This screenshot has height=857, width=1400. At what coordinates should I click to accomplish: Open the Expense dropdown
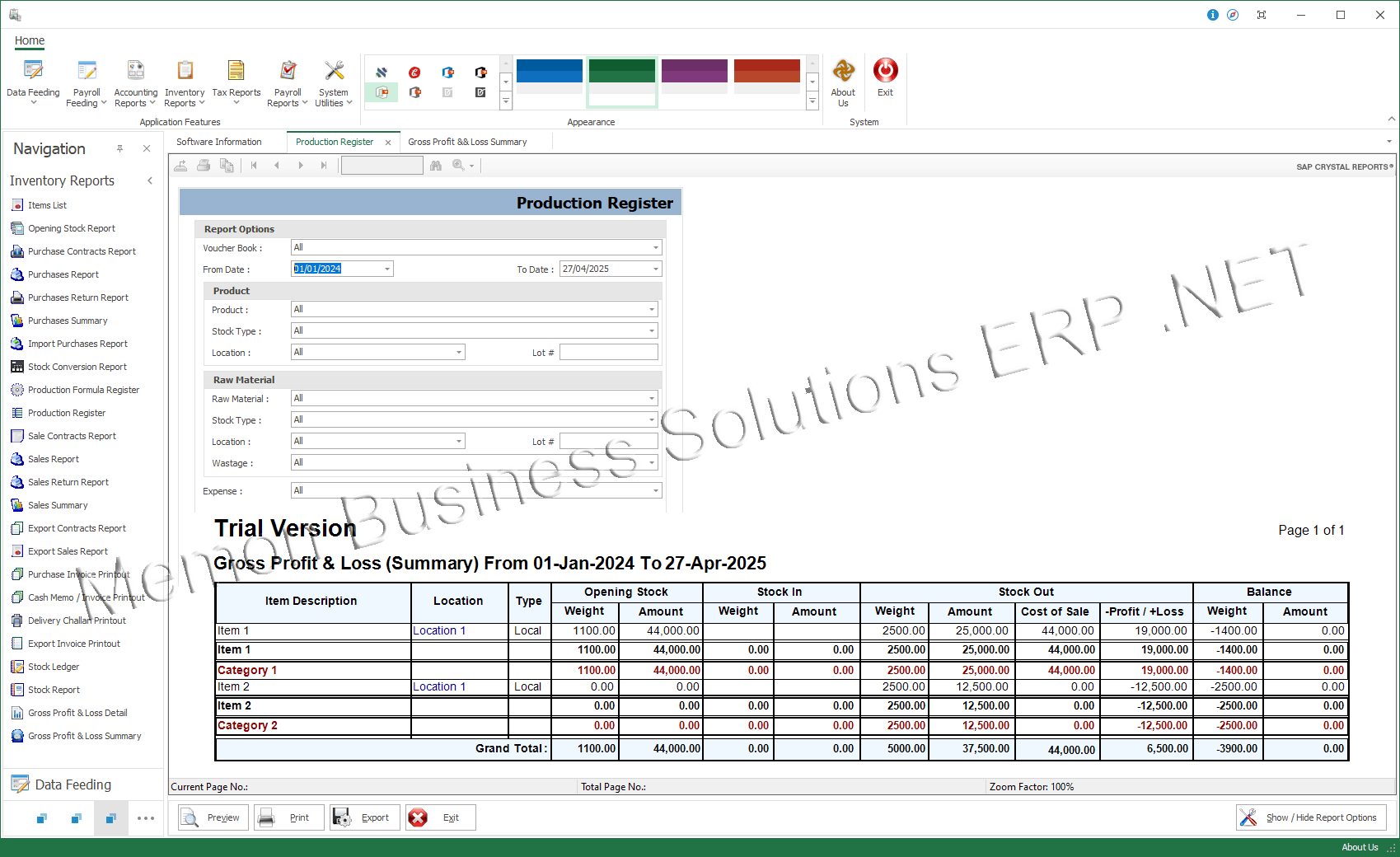pyautogui.click(x=656, y=490)
